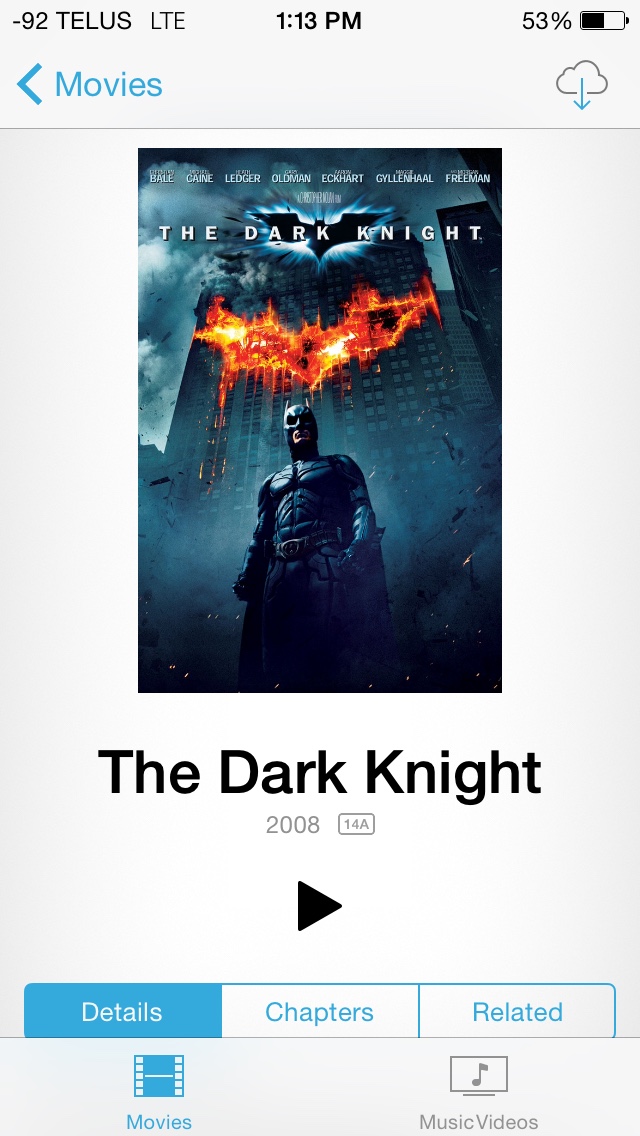Tap the 2008 release year
This screenshot has width=640, height=1136.
pyautogui.click(x=293, y=824)
